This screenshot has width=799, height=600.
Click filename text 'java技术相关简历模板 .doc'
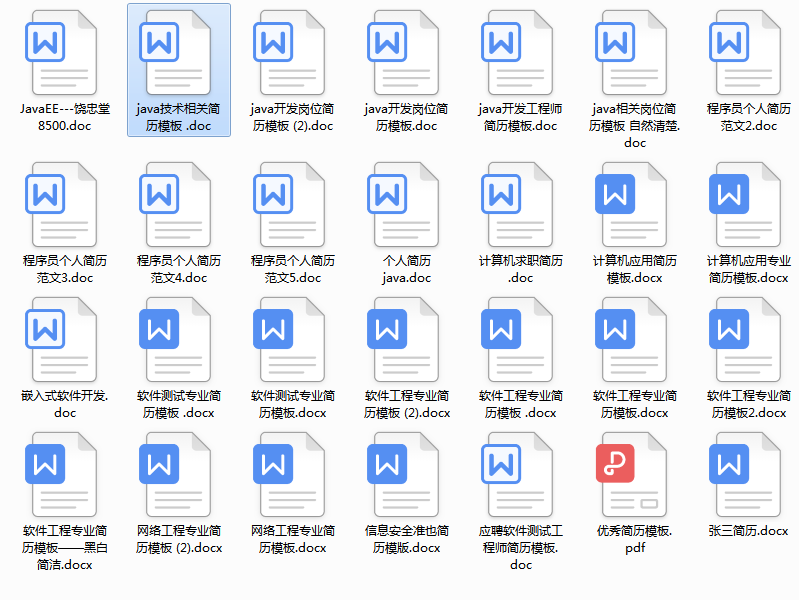click(178, 117)
